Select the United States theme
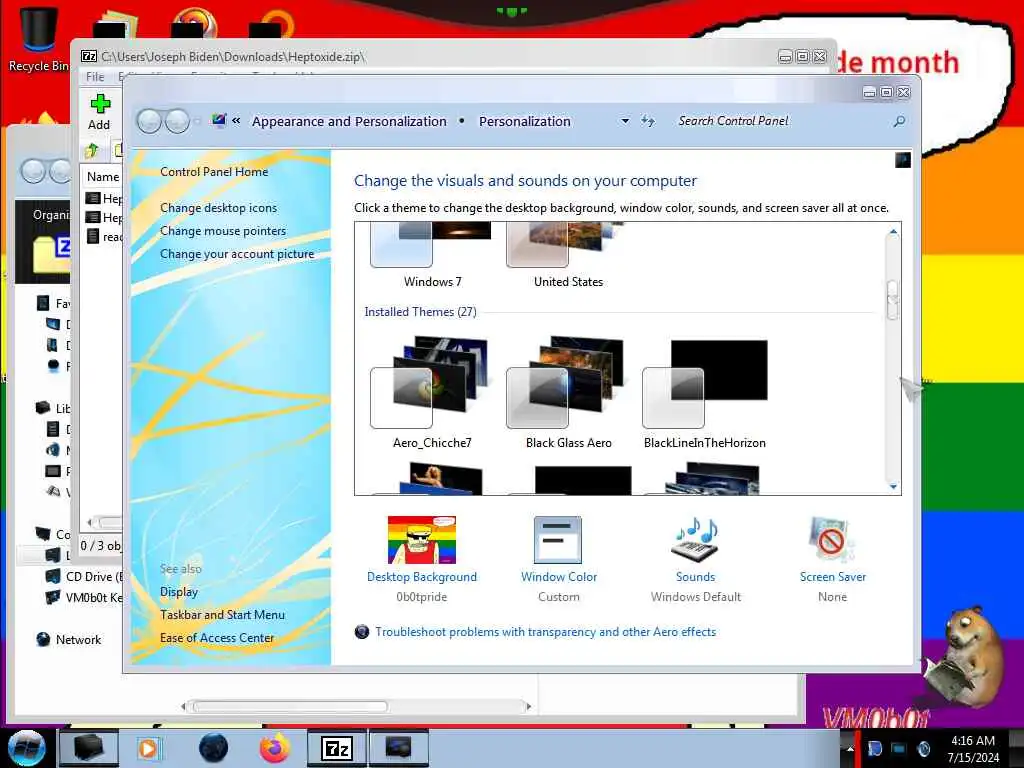The width and height of the screenshot is (1024, 768). click(568, 256)
